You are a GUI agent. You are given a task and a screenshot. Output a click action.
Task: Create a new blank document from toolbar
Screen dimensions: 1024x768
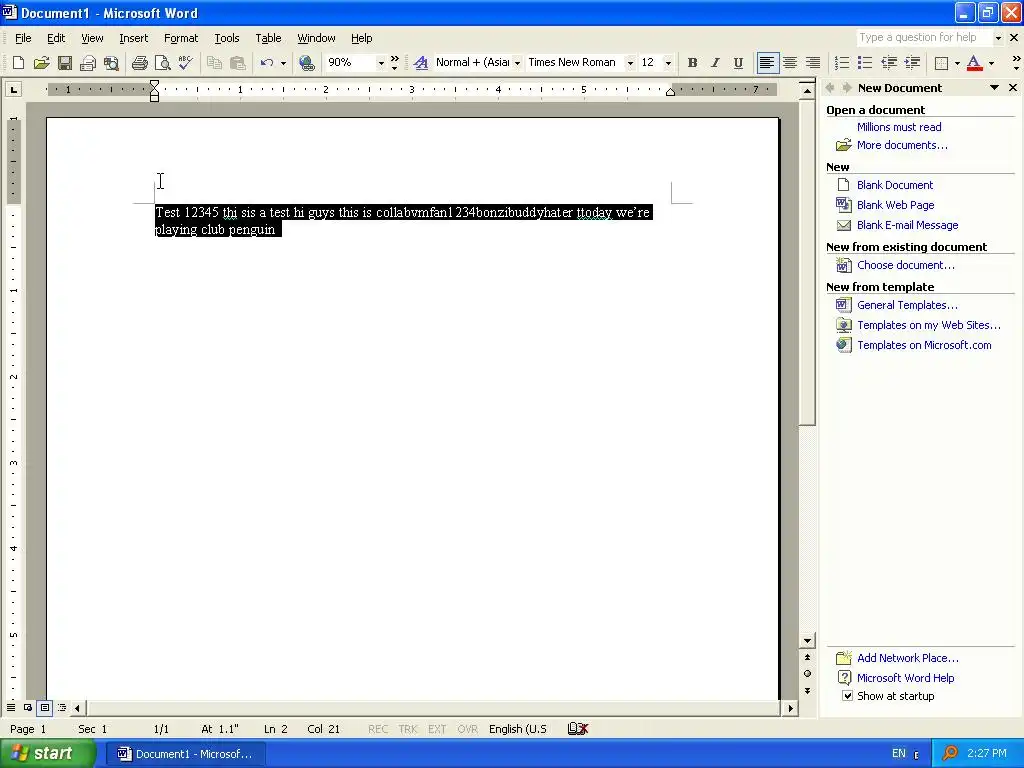click(x=18, y=63)
